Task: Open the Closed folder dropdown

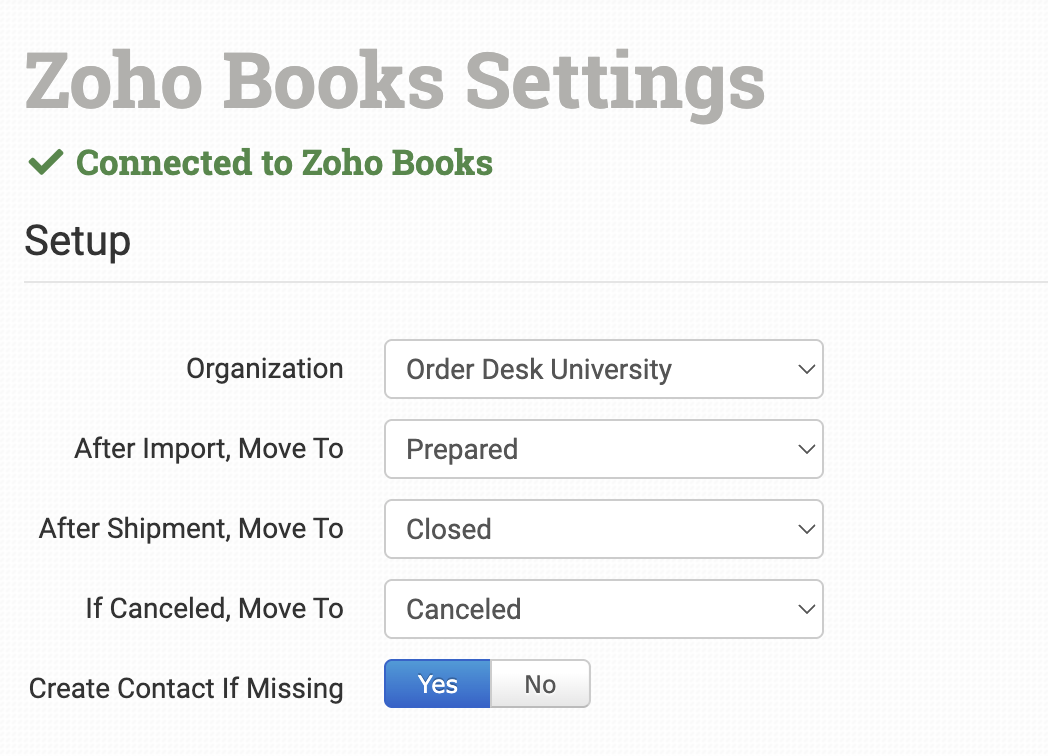Action: (602, 529)
